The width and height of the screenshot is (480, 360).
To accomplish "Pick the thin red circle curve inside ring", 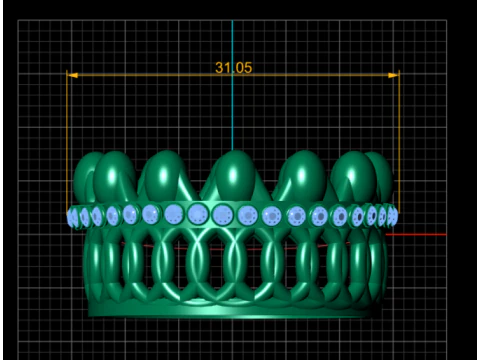I will point(233,248).
